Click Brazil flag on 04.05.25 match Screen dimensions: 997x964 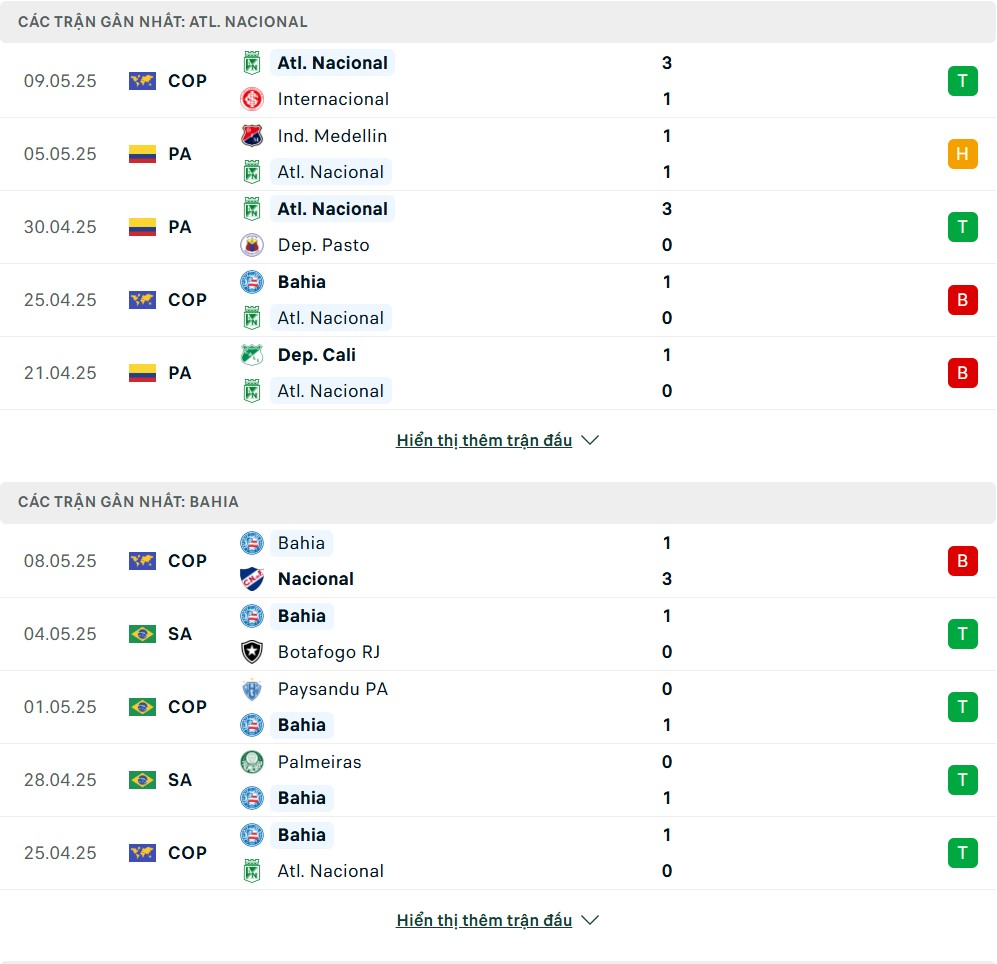[x=142, y=634]
